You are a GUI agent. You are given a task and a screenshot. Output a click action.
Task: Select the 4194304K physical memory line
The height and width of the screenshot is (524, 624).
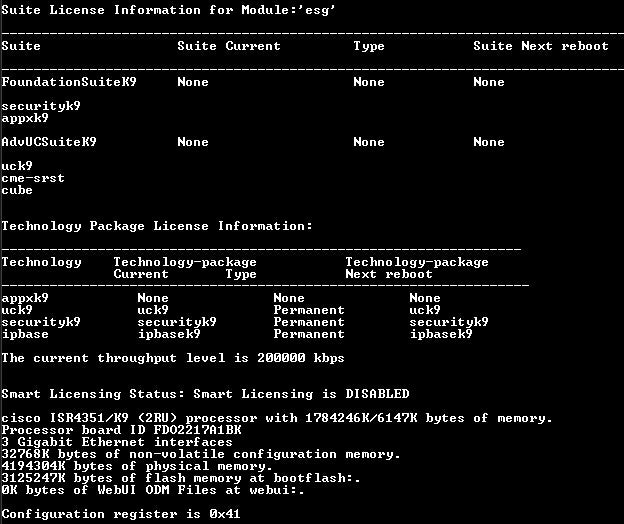coord(137,466)
